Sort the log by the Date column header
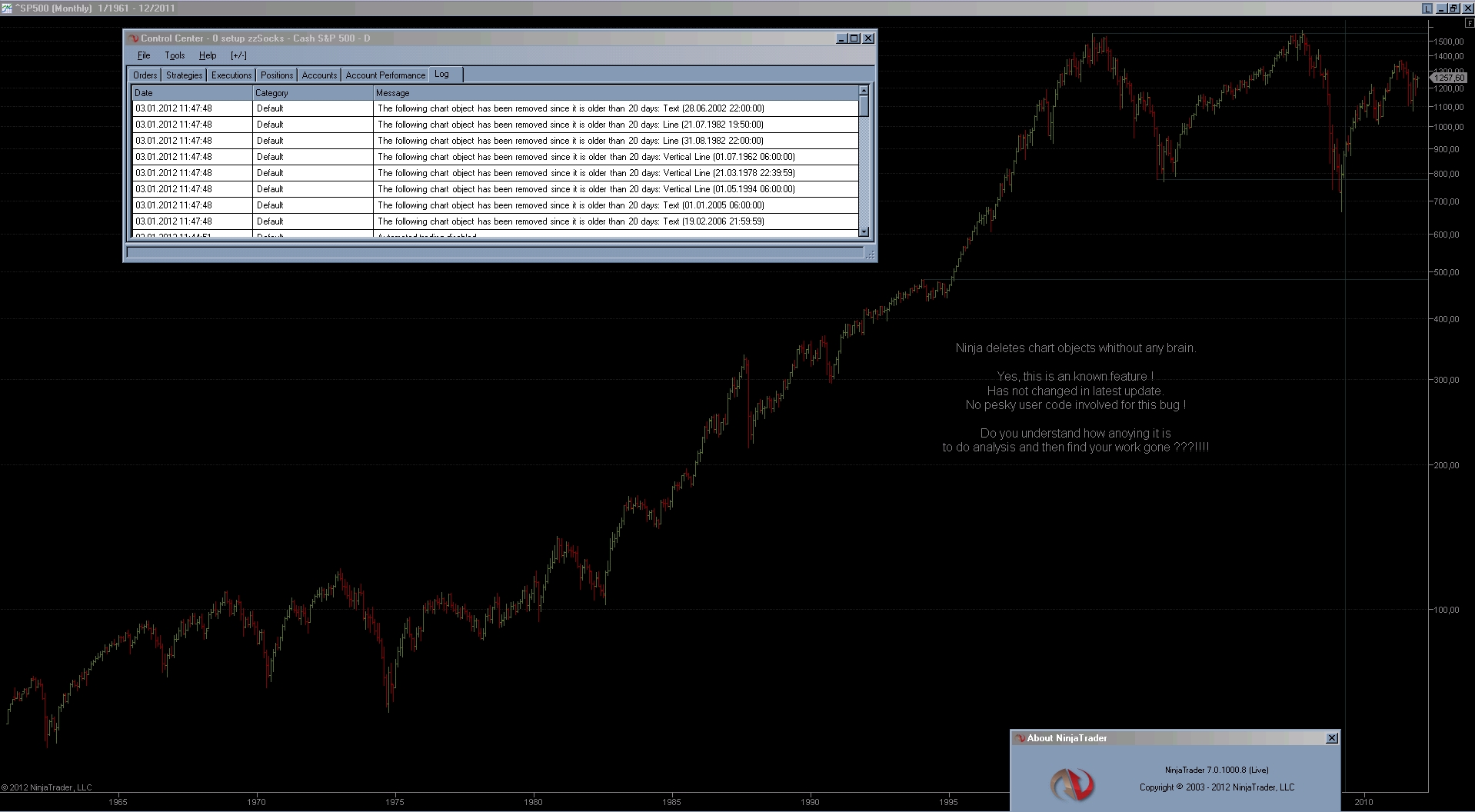 tap(193, 93)
